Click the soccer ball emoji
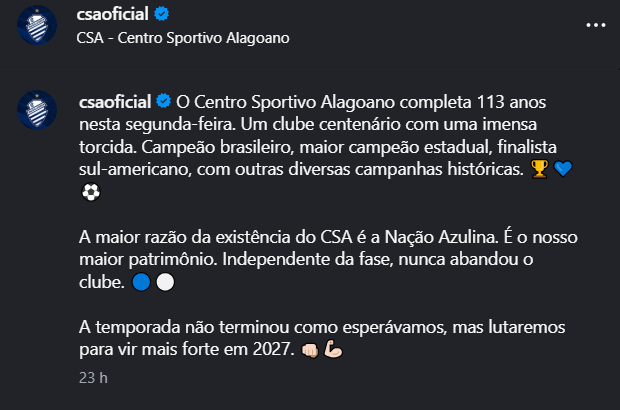This screenshot has width=620, height=410. click(91, 192)
